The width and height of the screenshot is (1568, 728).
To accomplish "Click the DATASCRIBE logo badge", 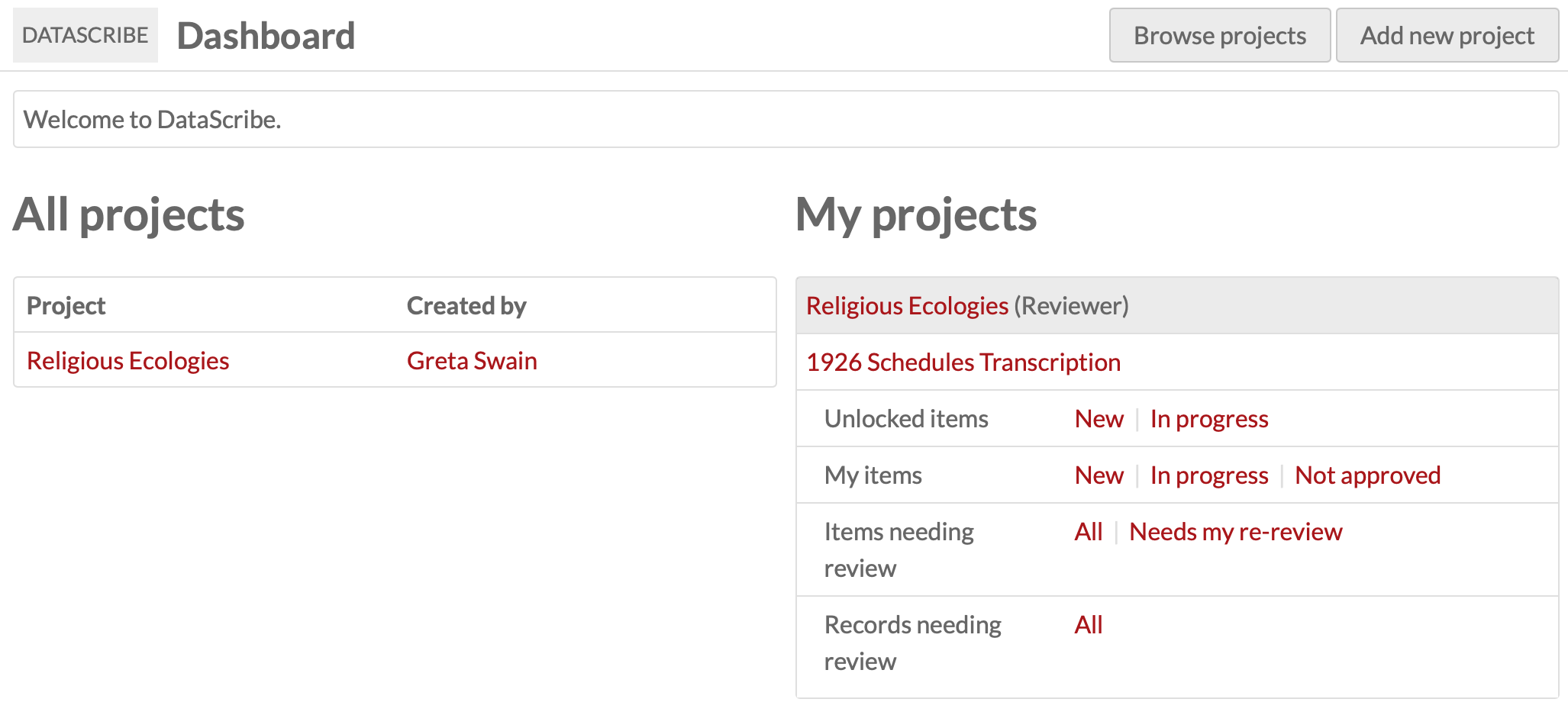I will (85, 35).
